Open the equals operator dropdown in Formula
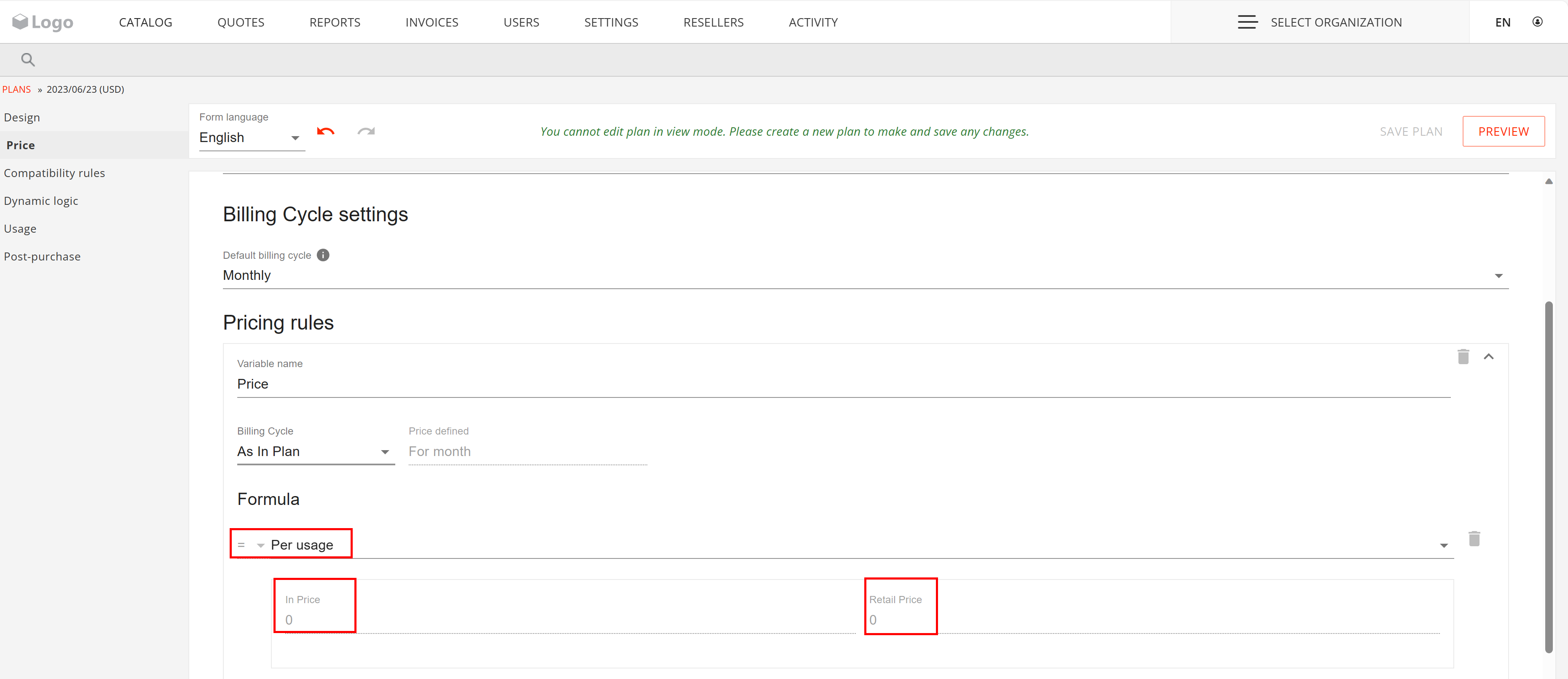Screen dimensions: 1568x679 (x=251, y=545)
